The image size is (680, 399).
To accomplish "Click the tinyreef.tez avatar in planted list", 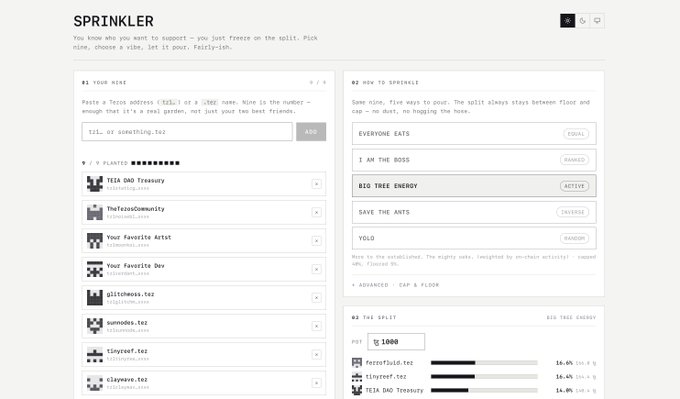I will pos(95,354).
